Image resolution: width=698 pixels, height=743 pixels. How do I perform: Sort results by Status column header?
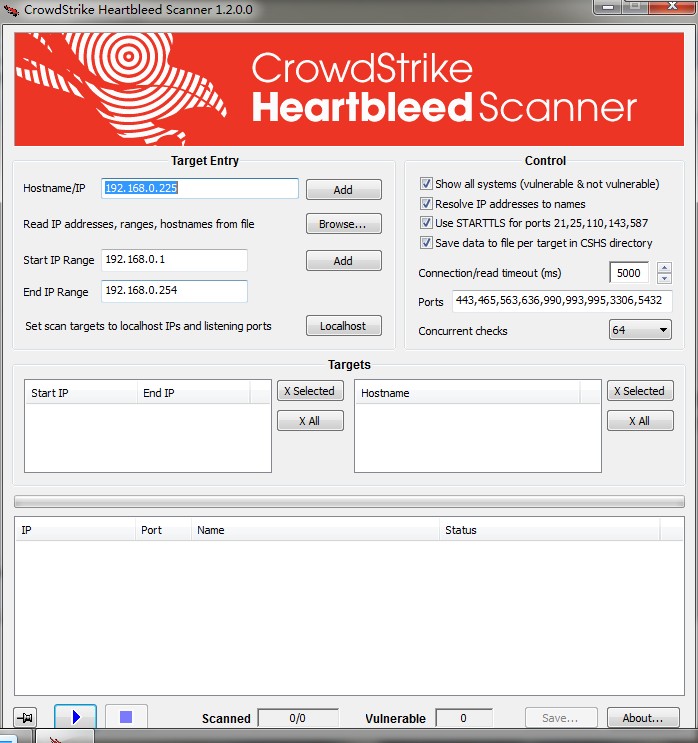click(x=550, y=530)
